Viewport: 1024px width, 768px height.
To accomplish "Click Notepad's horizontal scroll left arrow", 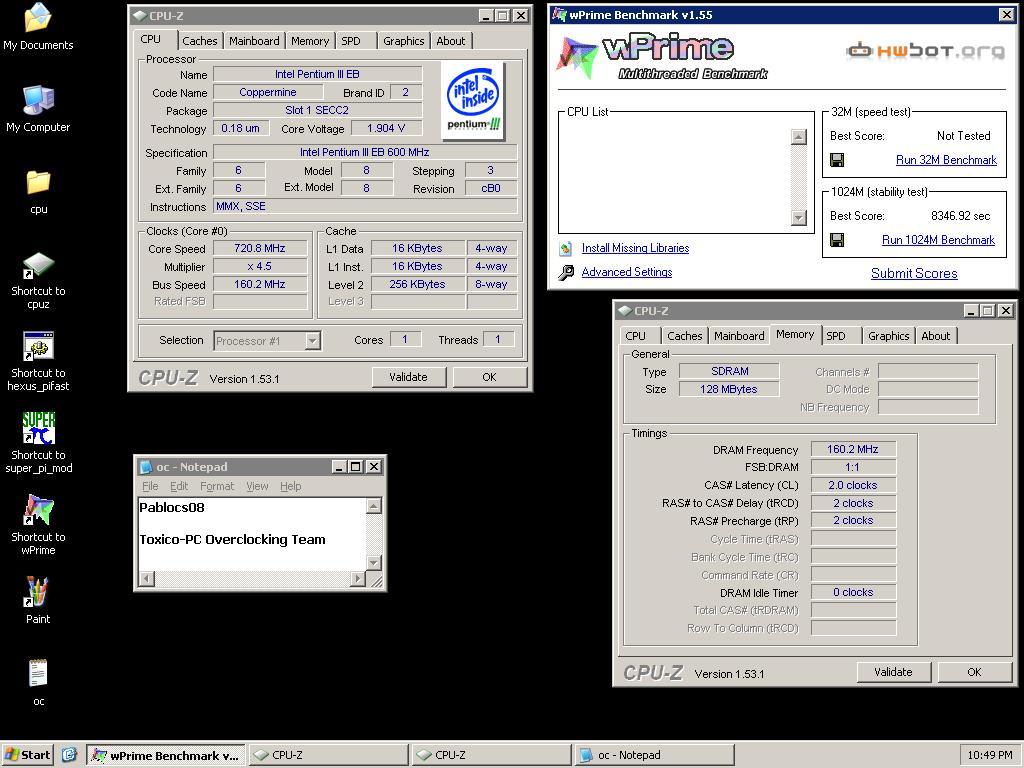I will (x=147, y=579).
